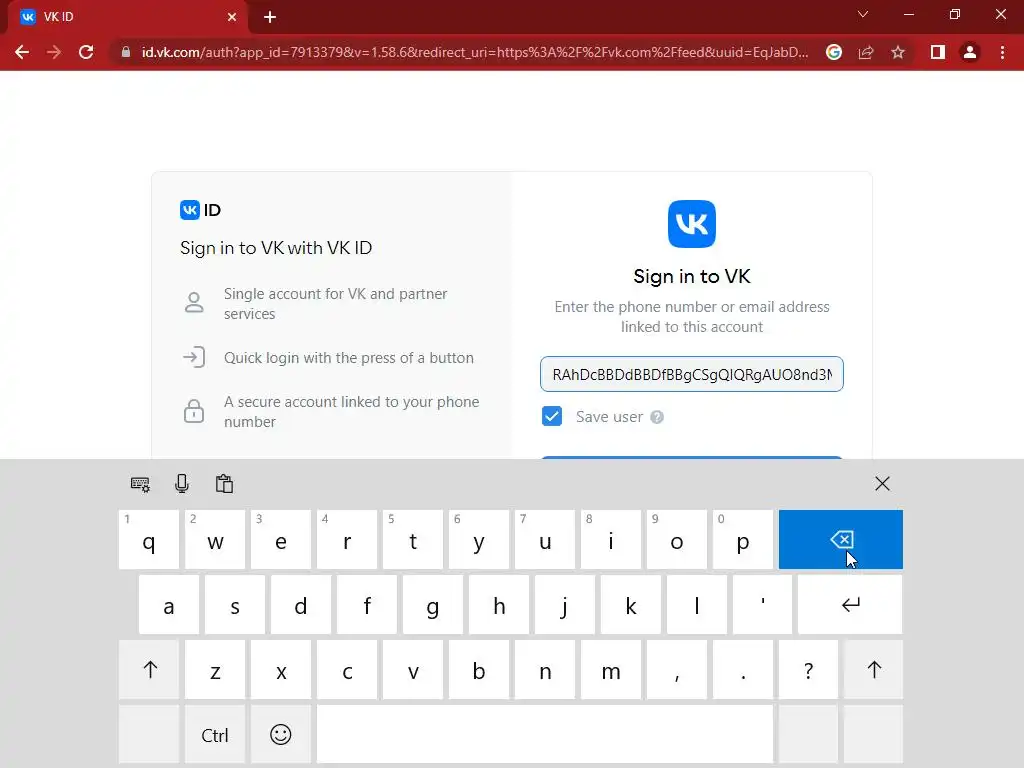Click the address bar URL
The height and width of the screenshot is (768, 1024).
point(475,52)
